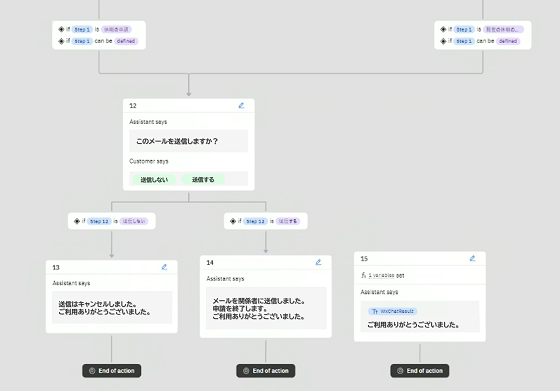
Task: Click the top-left condition box 'step 1 can be defined'
Action: (x=99, y=41)
